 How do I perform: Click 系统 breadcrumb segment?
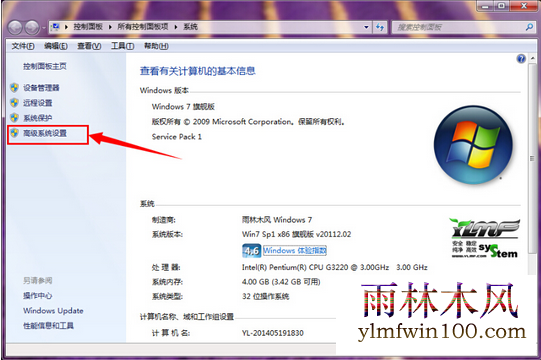tap(190, 27)
